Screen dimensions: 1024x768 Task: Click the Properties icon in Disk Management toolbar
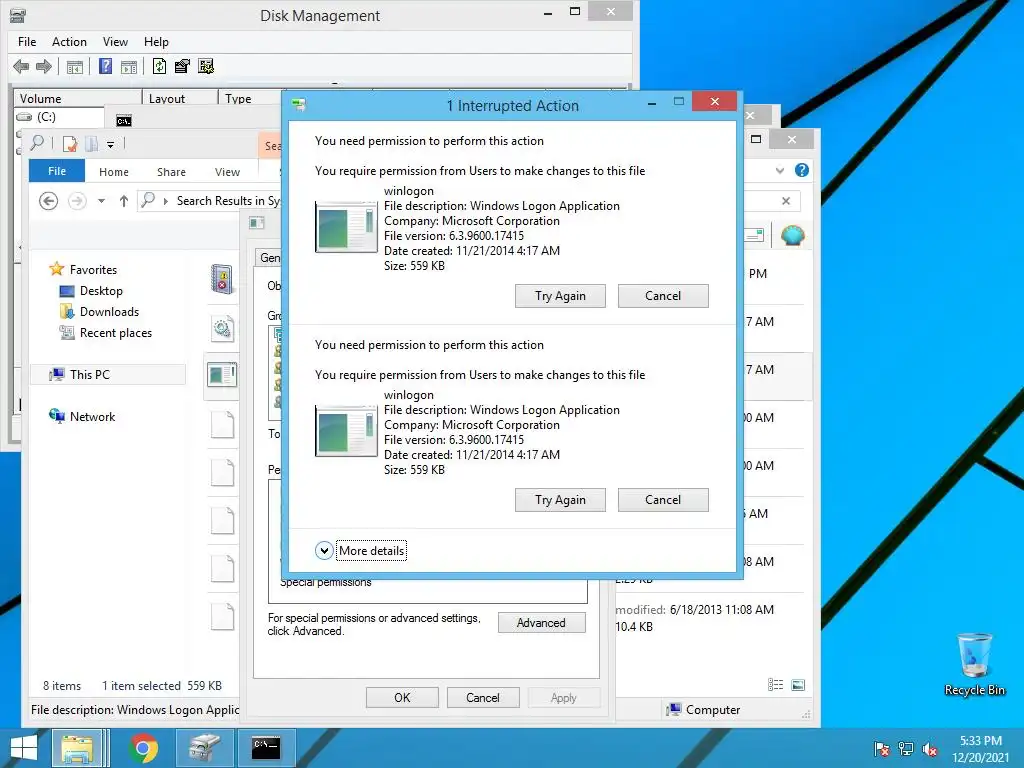tap(182, 66)
